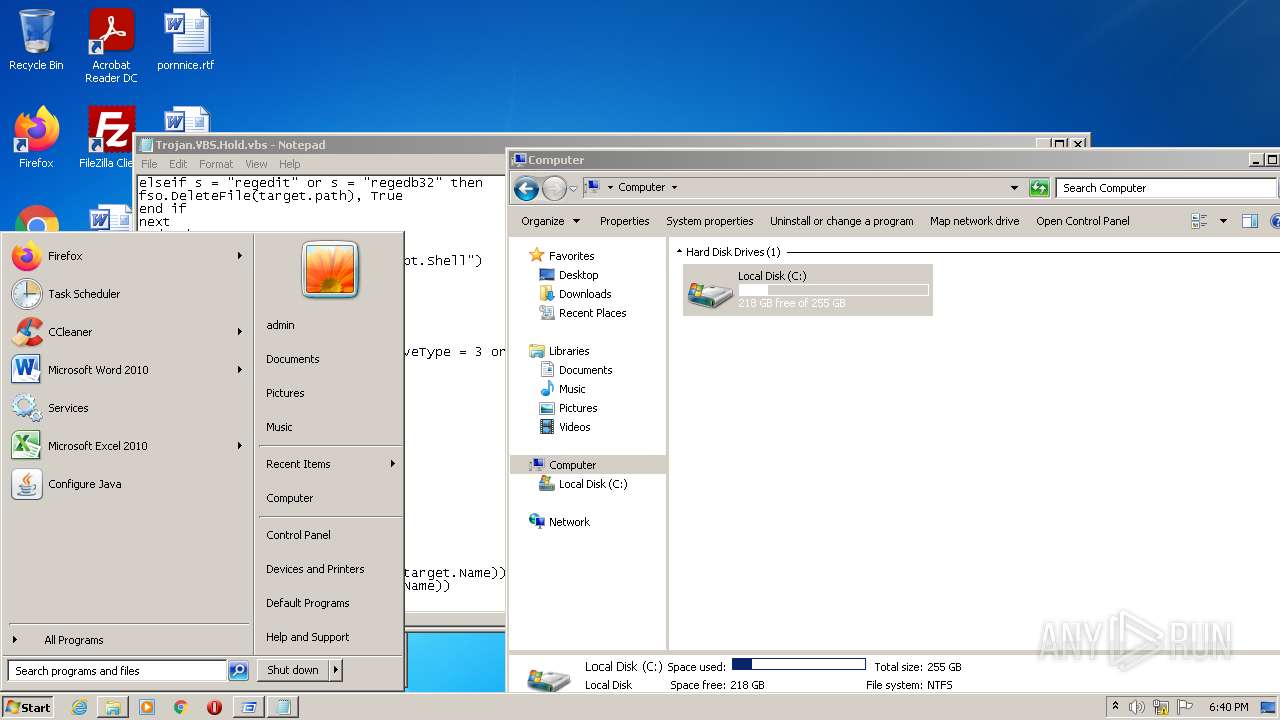Open Notepad Help menu
The height and width of the screenshot is (720, 1280).
coord(290,164)
